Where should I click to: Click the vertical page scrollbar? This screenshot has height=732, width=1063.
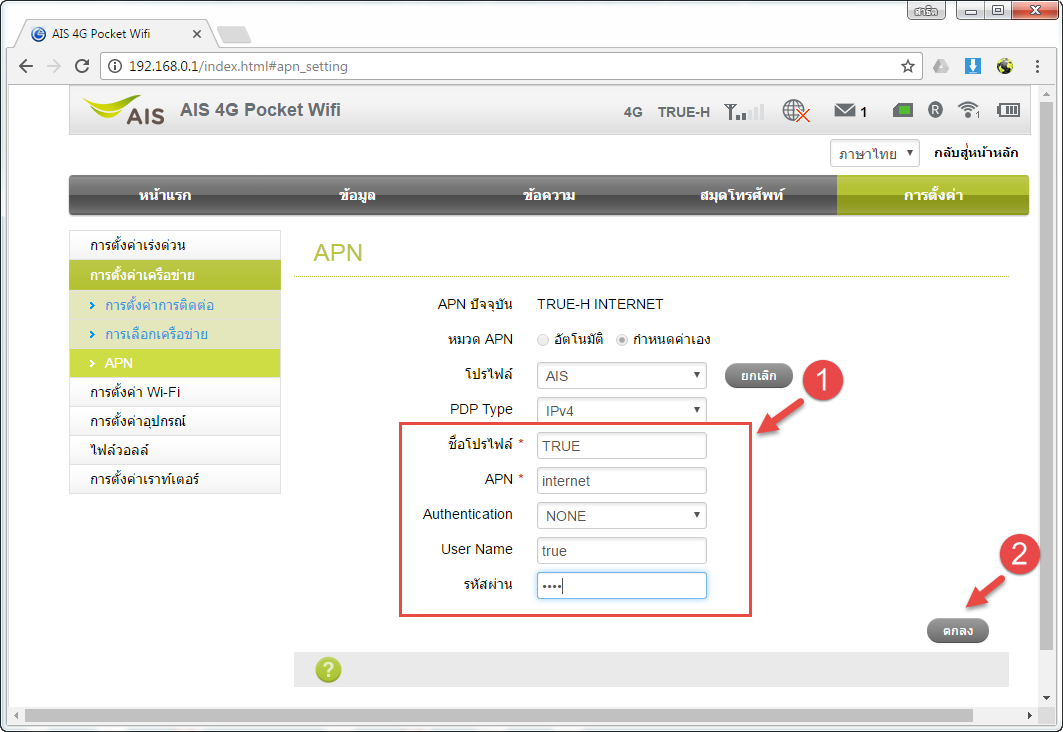point(1046,375)
